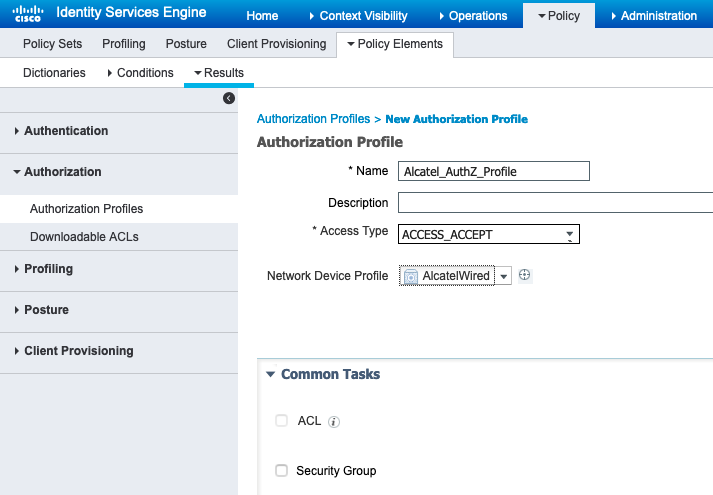Viewport: 713px width, 495px height.
Task: Open the Network Device Profile target icon
Action: [x=524, y=275]
